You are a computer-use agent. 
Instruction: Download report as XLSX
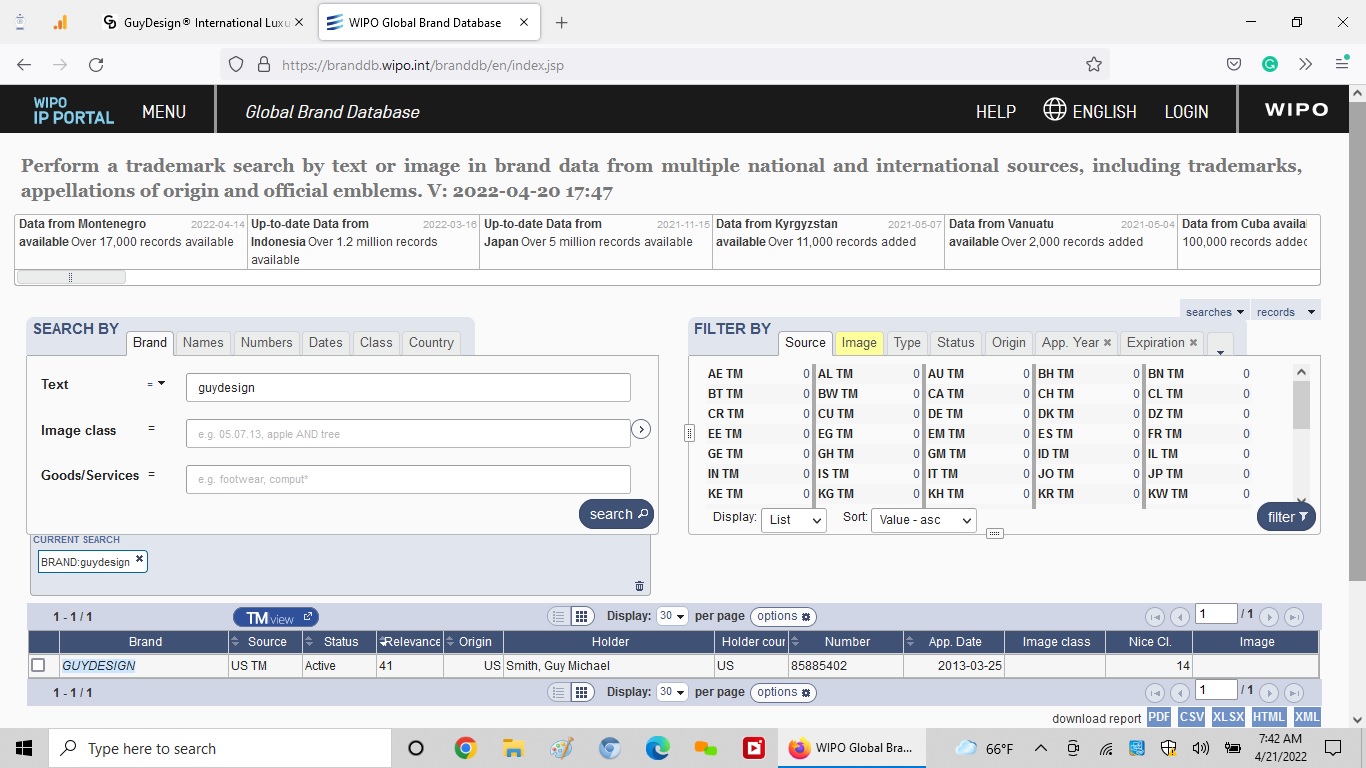[x=1228, y=717]
